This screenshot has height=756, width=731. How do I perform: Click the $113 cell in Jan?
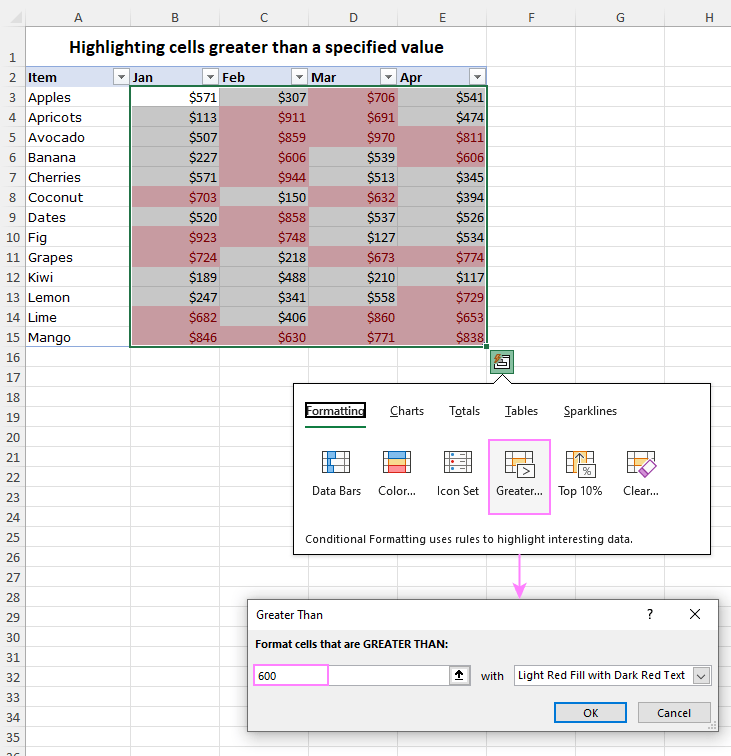click(175, 117)
